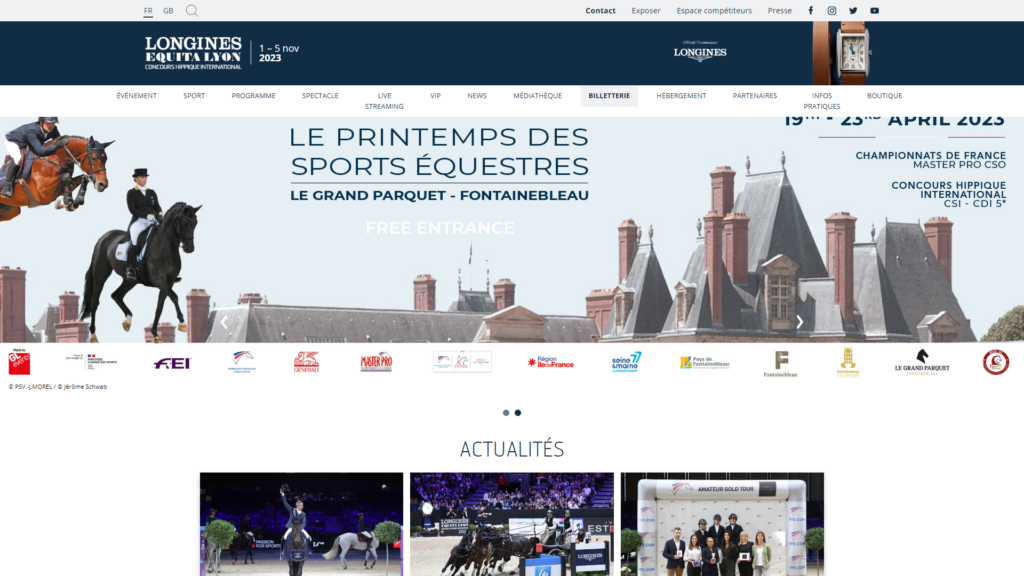Open the Boutique menu item
The width and height of the screenshot is (1024, 576).
pyautogui.click(x=884, y=95)
